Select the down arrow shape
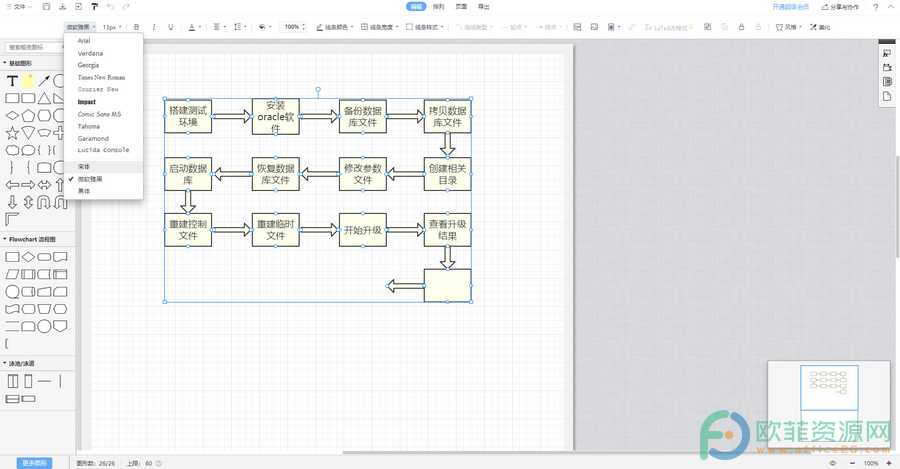The image size is (900, 469). click(x=12, y=202)
